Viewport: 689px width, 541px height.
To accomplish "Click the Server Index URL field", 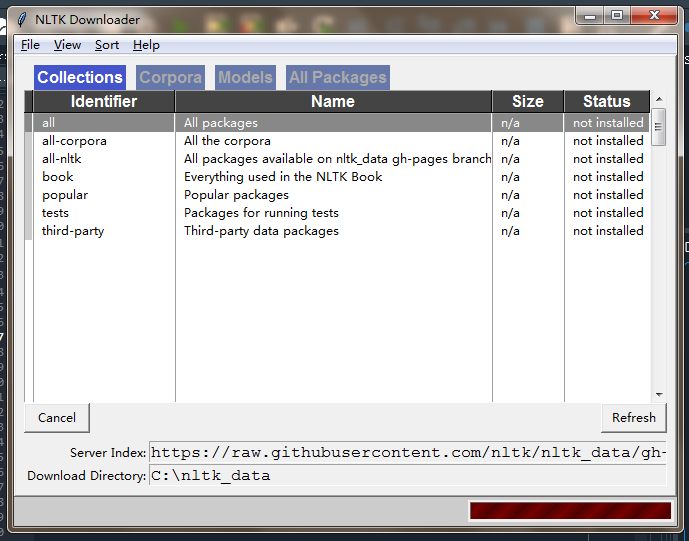I will (408, 453).
